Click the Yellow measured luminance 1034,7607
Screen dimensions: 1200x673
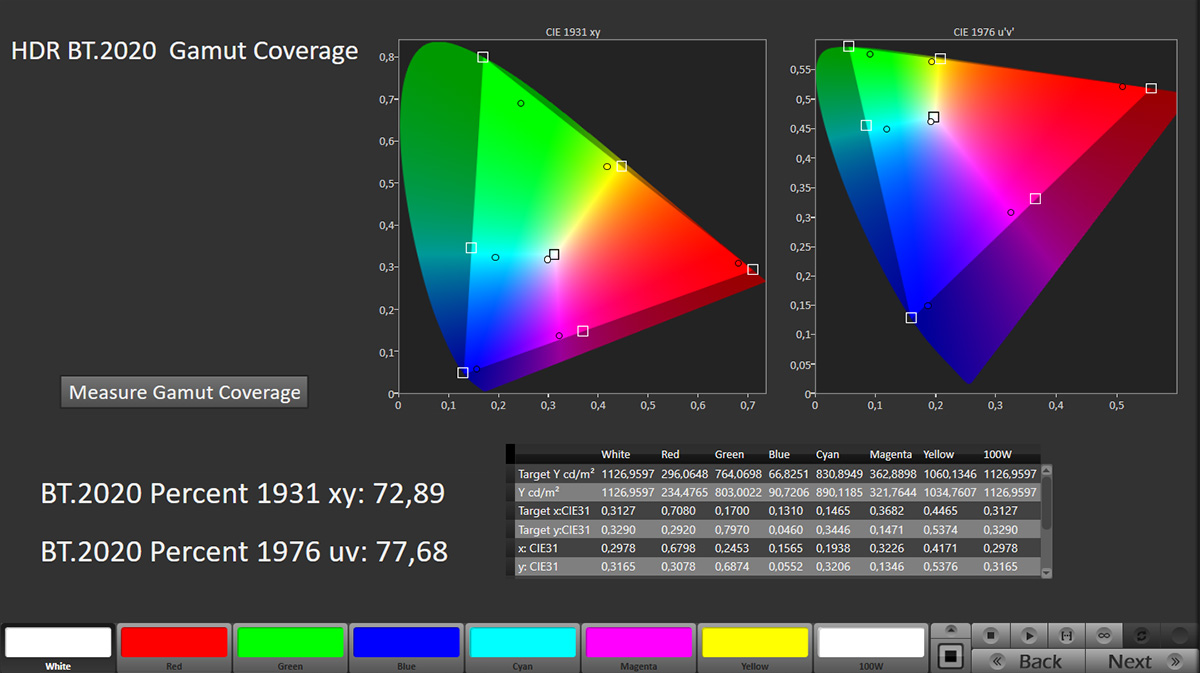949,492
